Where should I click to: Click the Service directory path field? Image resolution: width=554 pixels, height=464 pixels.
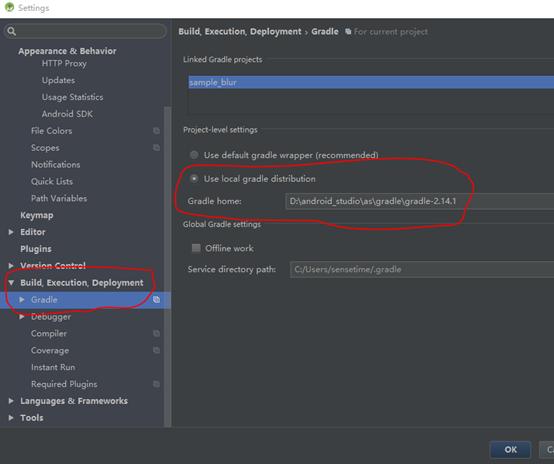tap(422, 269)
